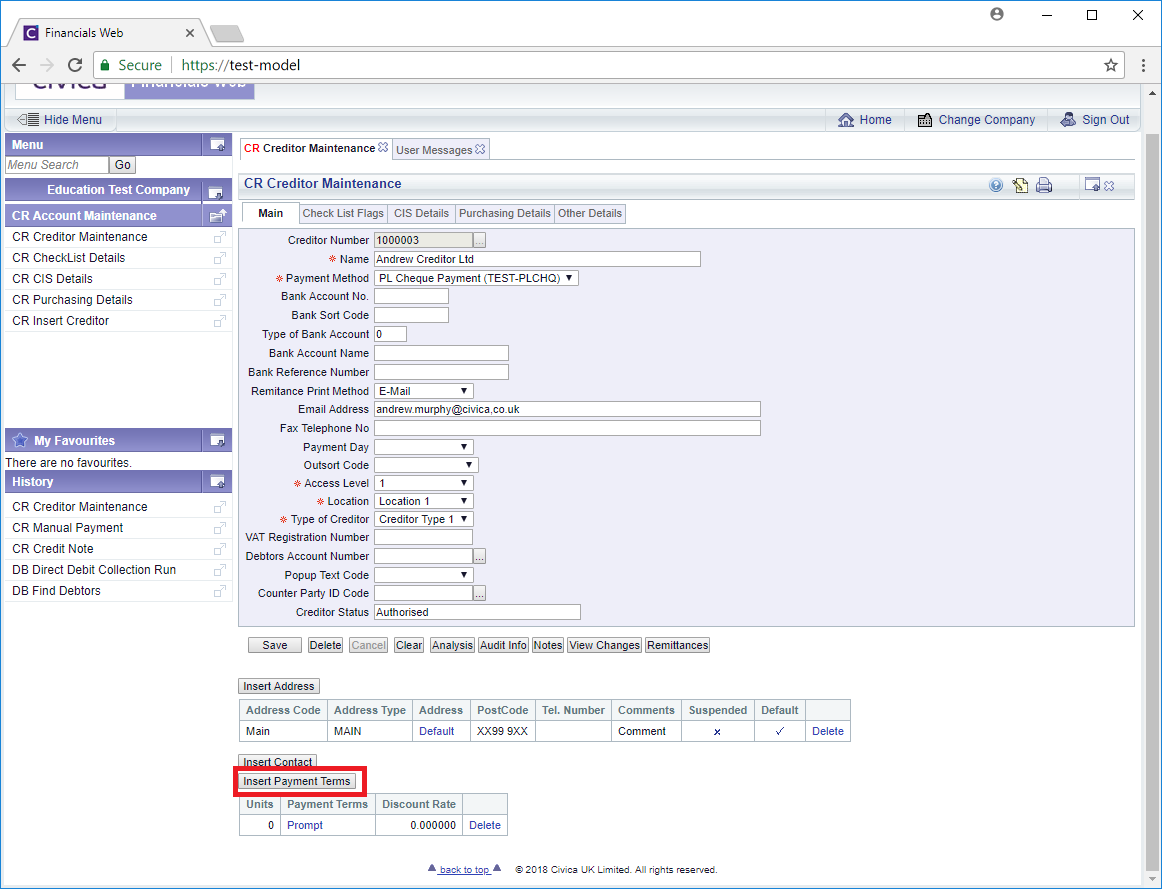
Task: Click new-window icon beside DB Find Debtors
Action: click(219, 591)
